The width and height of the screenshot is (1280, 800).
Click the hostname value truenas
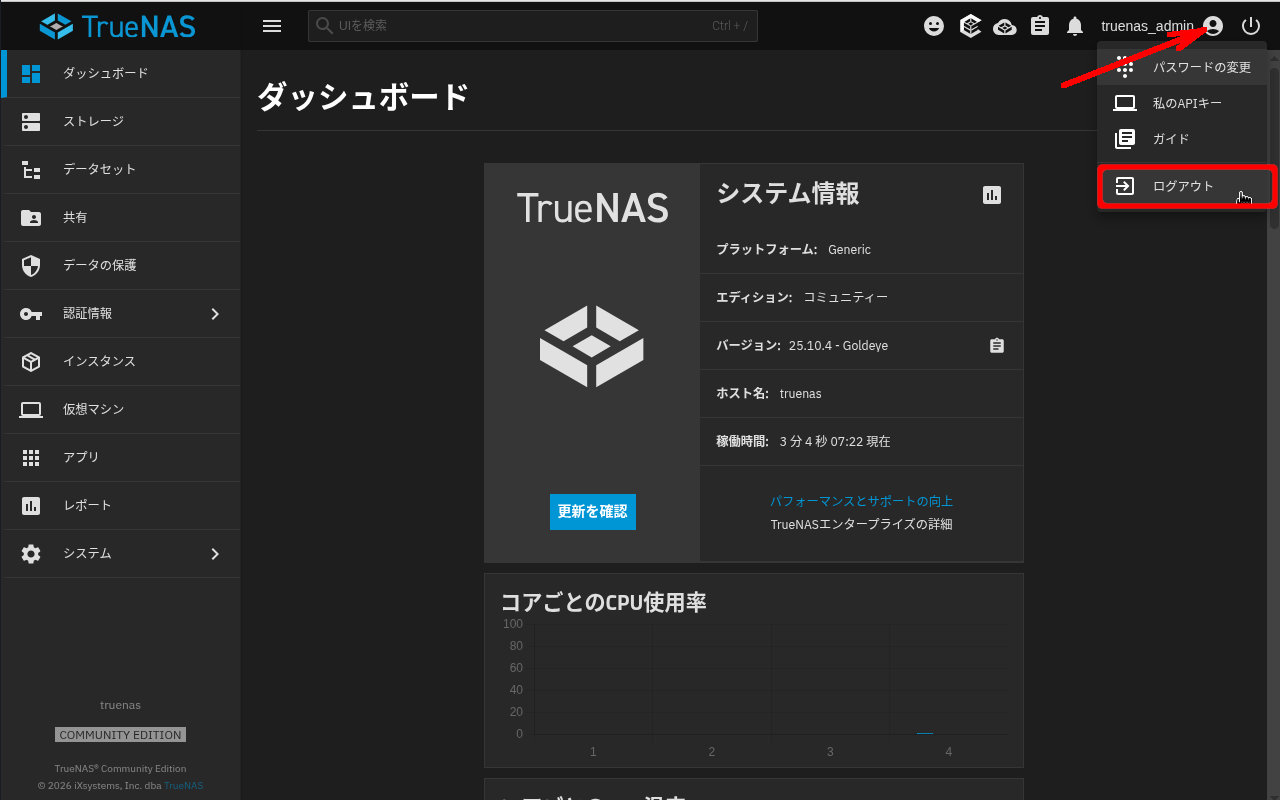(800, 394)
